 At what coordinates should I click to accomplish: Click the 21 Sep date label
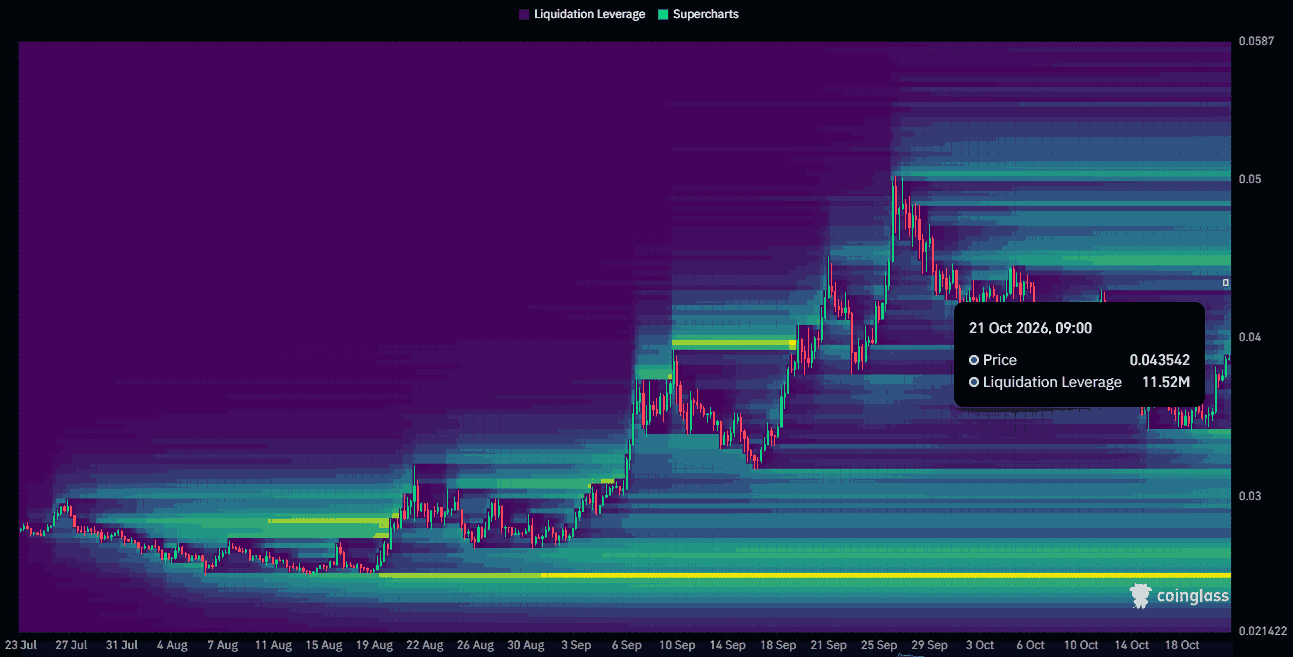click(828, 645)
